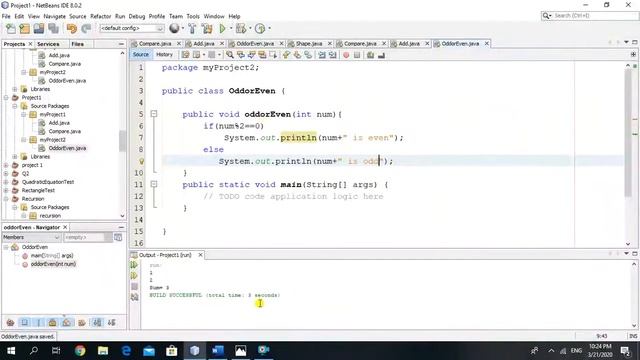Click the Shift Line Left icon in editor toolbar
This screenshot has height=360, width=640.
(322, 55)
